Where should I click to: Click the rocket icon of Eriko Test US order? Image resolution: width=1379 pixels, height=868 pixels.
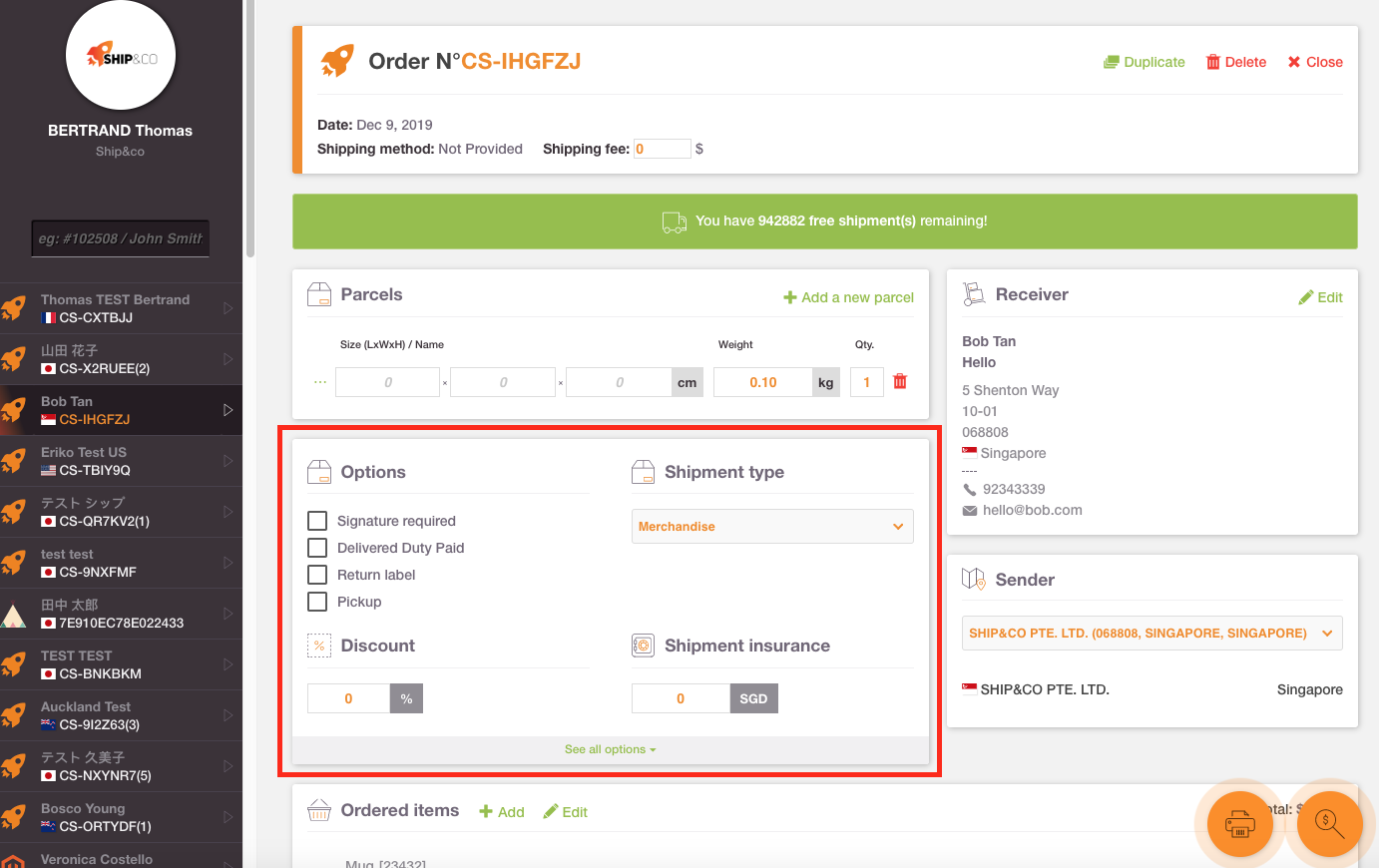[x=14, y=461]
